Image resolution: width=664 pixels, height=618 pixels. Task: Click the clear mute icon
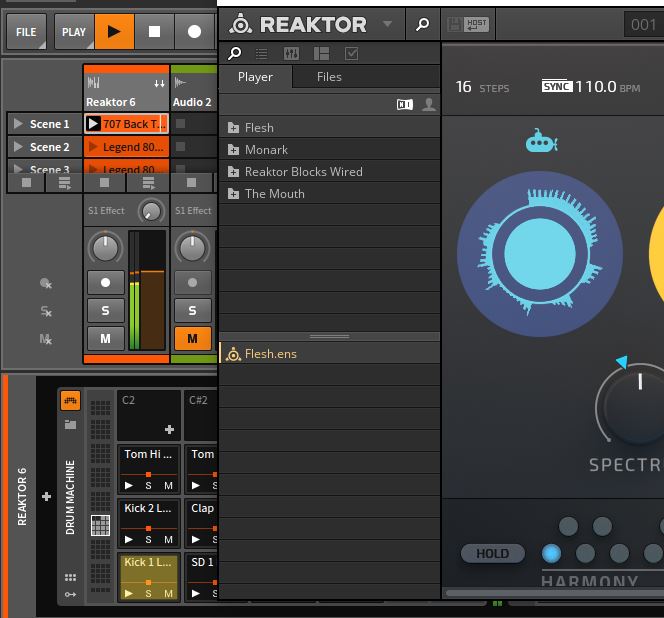[x=46, y=339]
